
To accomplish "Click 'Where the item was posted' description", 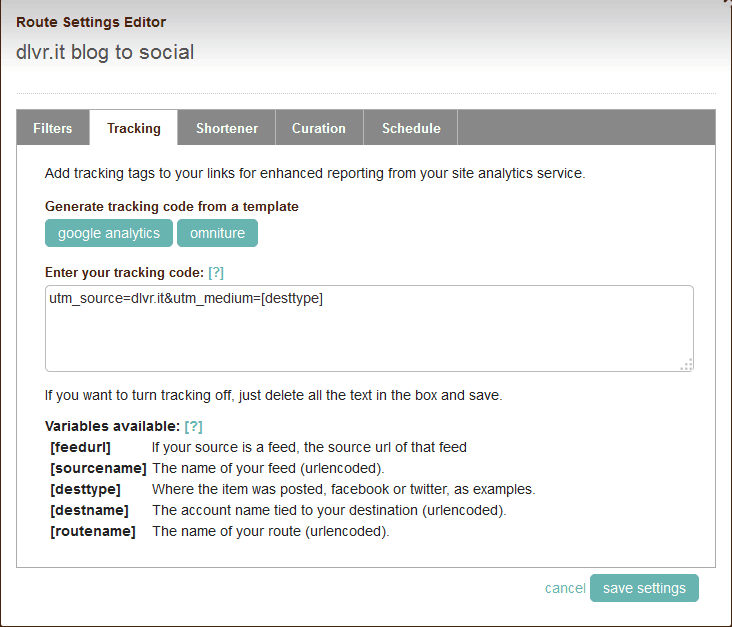I will click(x=344, y=489).
